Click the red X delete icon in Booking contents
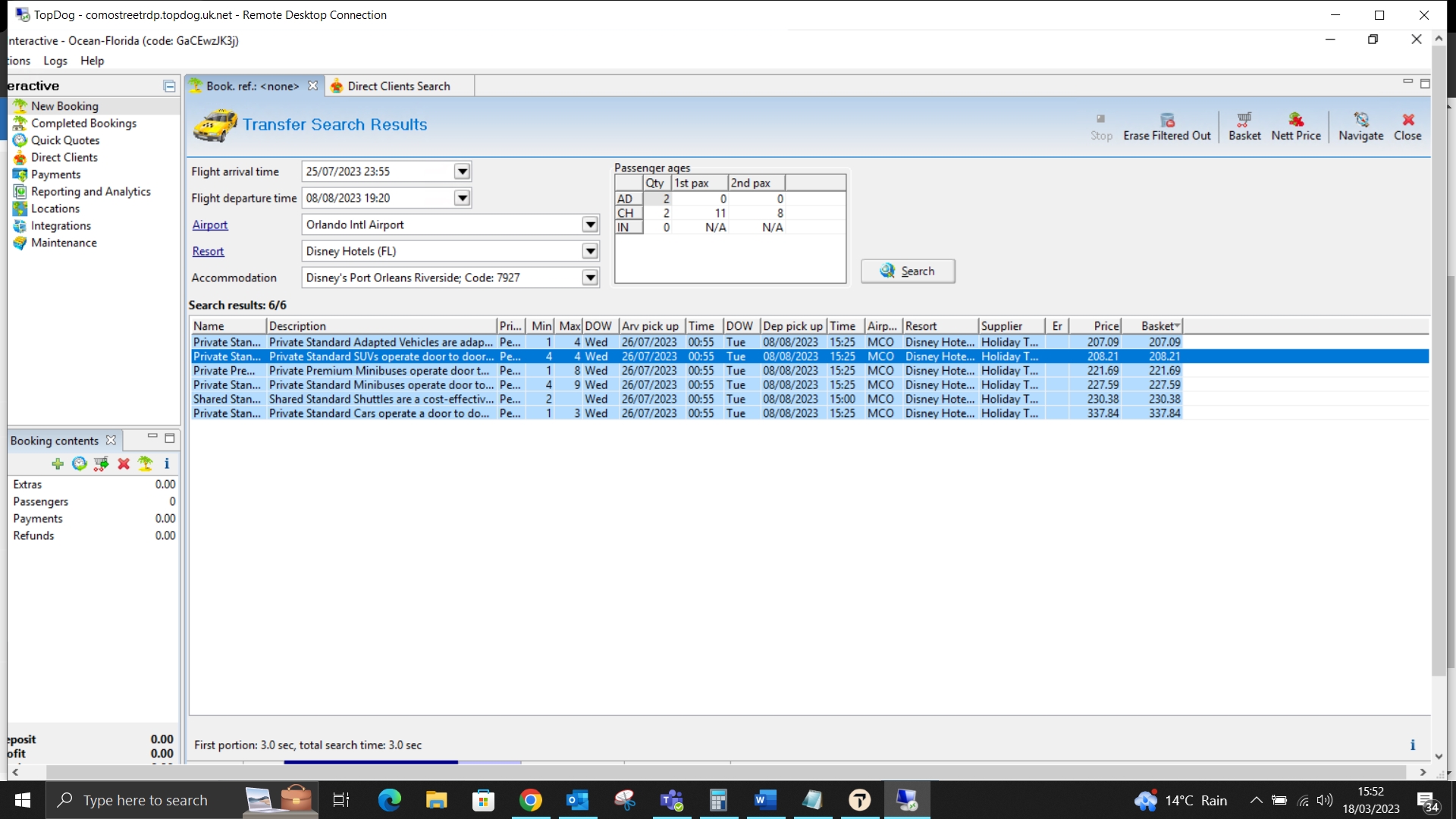1456x819 pixels. click(124, 463)
